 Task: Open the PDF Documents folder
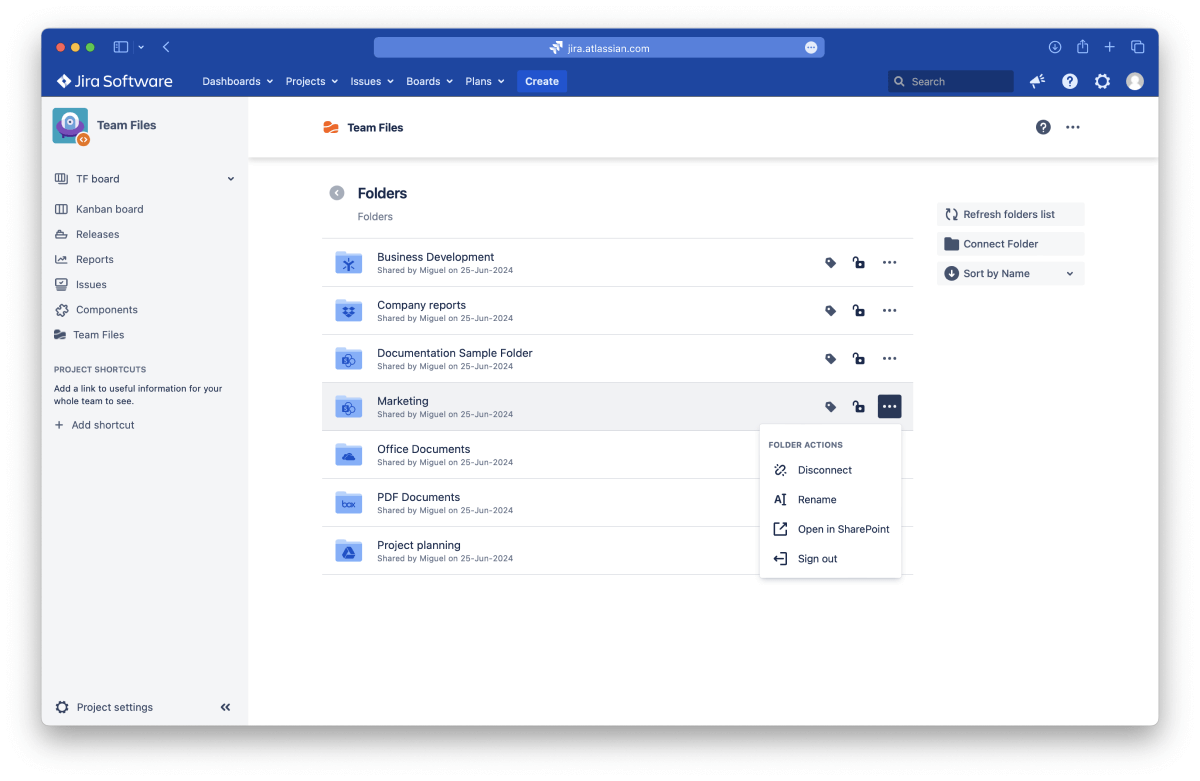click(x=418, y=497)
